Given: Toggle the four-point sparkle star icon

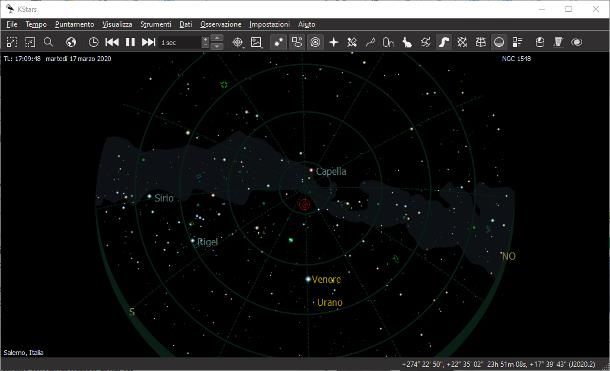Looking at the screenshot, I should click(334, 42).
